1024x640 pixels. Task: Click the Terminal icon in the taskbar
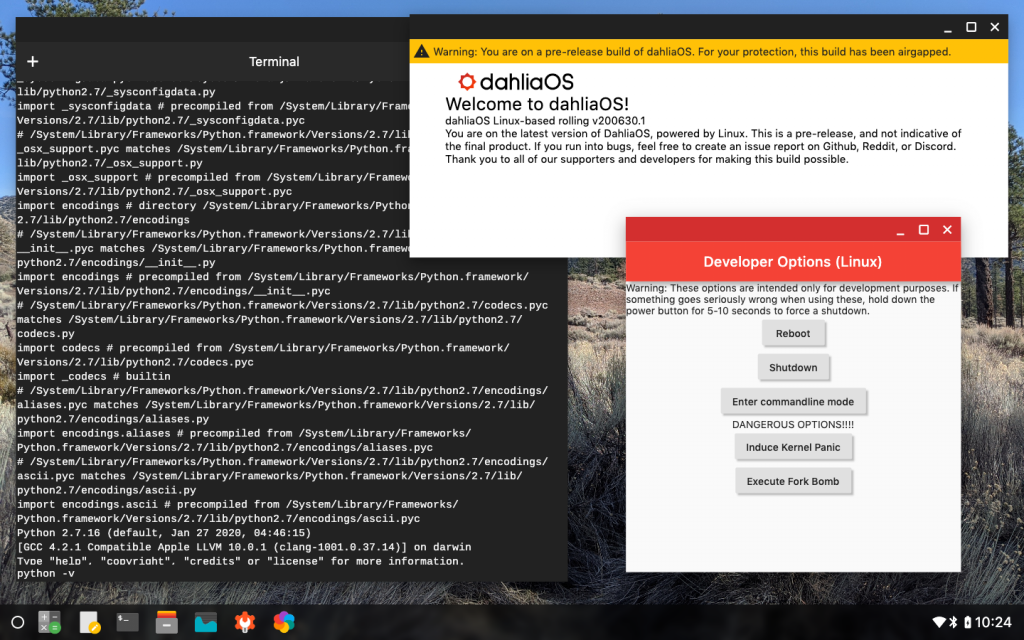point(128,622)
